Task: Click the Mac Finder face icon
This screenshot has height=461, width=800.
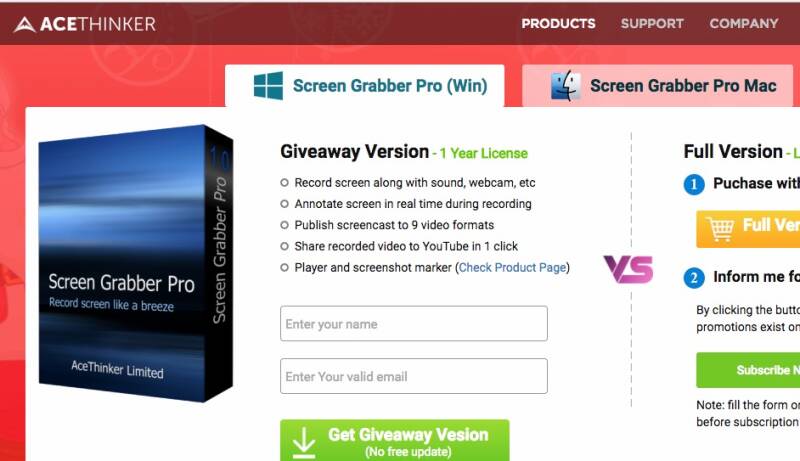Action: (566, 86)
